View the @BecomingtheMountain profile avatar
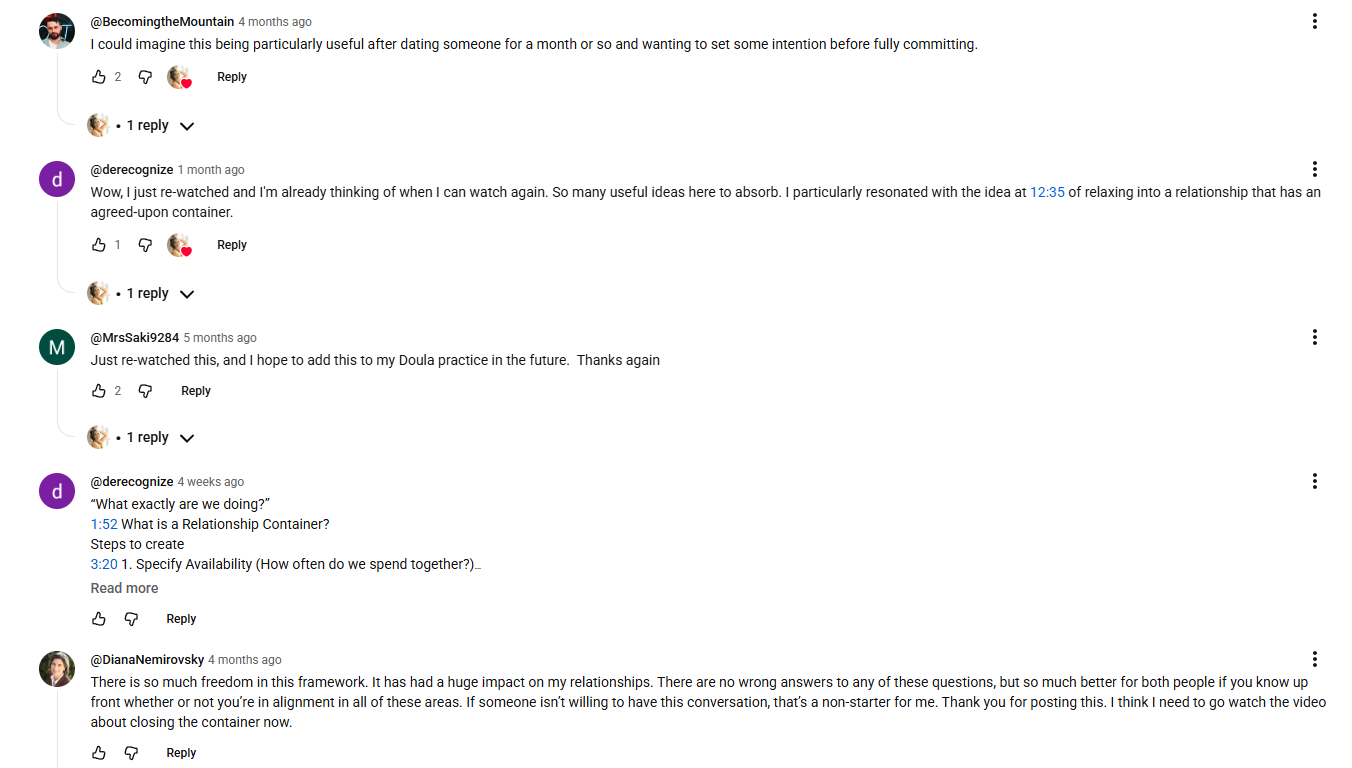This screenshot has height=768, width=1352. tap(57, 31)
